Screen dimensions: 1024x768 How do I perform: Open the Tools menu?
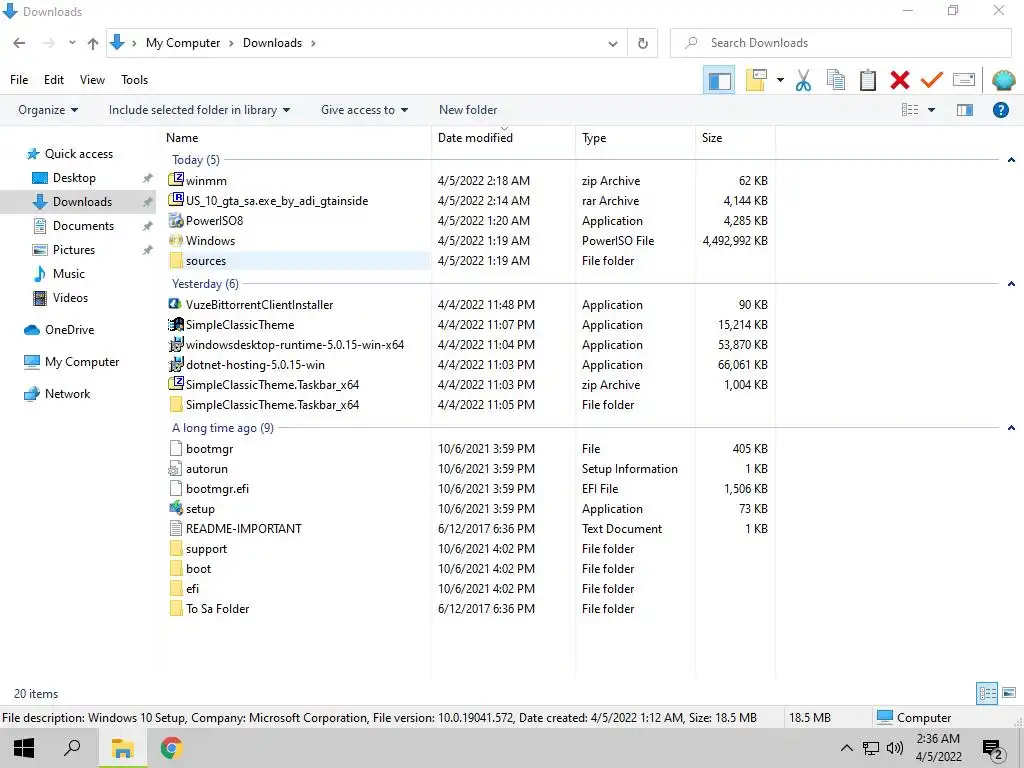[135, 80]
